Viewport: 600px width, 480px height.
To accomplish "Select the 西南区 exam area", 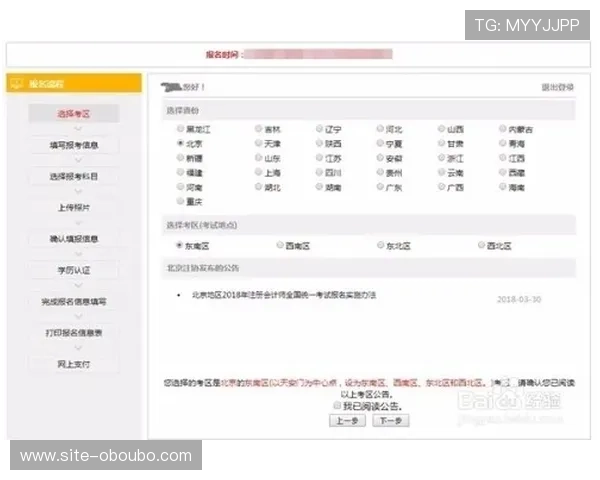I will (280, 245).
